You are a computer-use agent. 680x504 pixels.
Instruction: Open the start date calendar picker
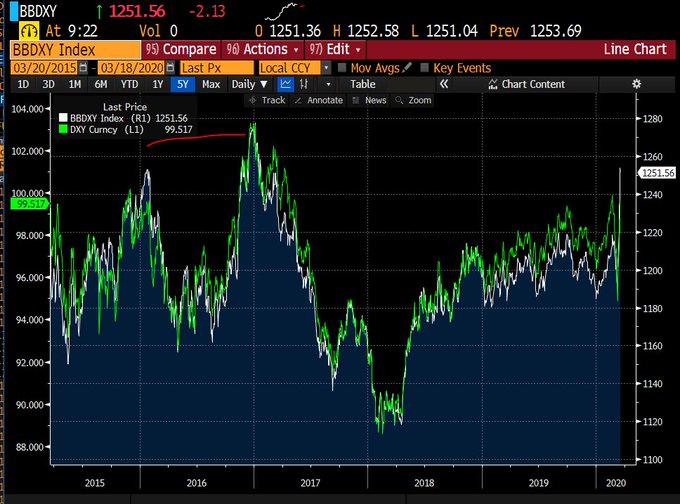click(x=83, y=68)
